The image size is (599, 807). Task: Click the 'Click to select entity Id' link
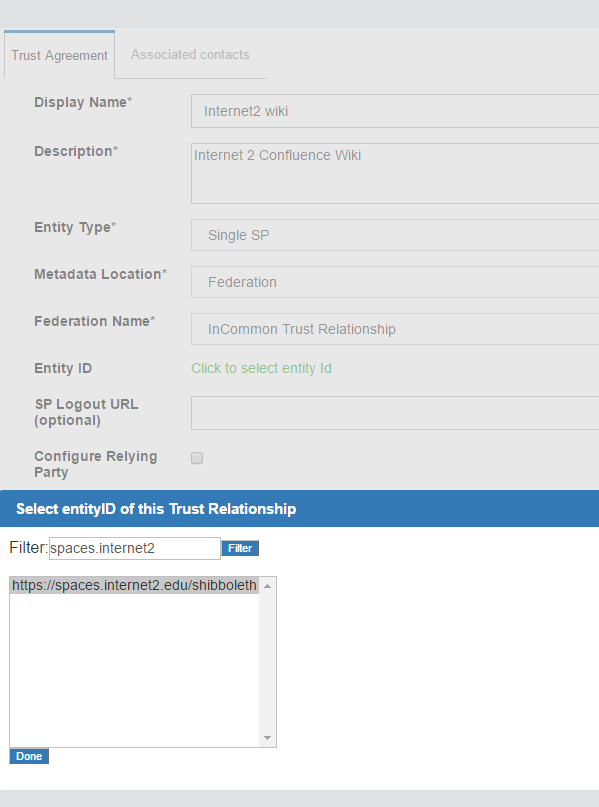(261, 369)
